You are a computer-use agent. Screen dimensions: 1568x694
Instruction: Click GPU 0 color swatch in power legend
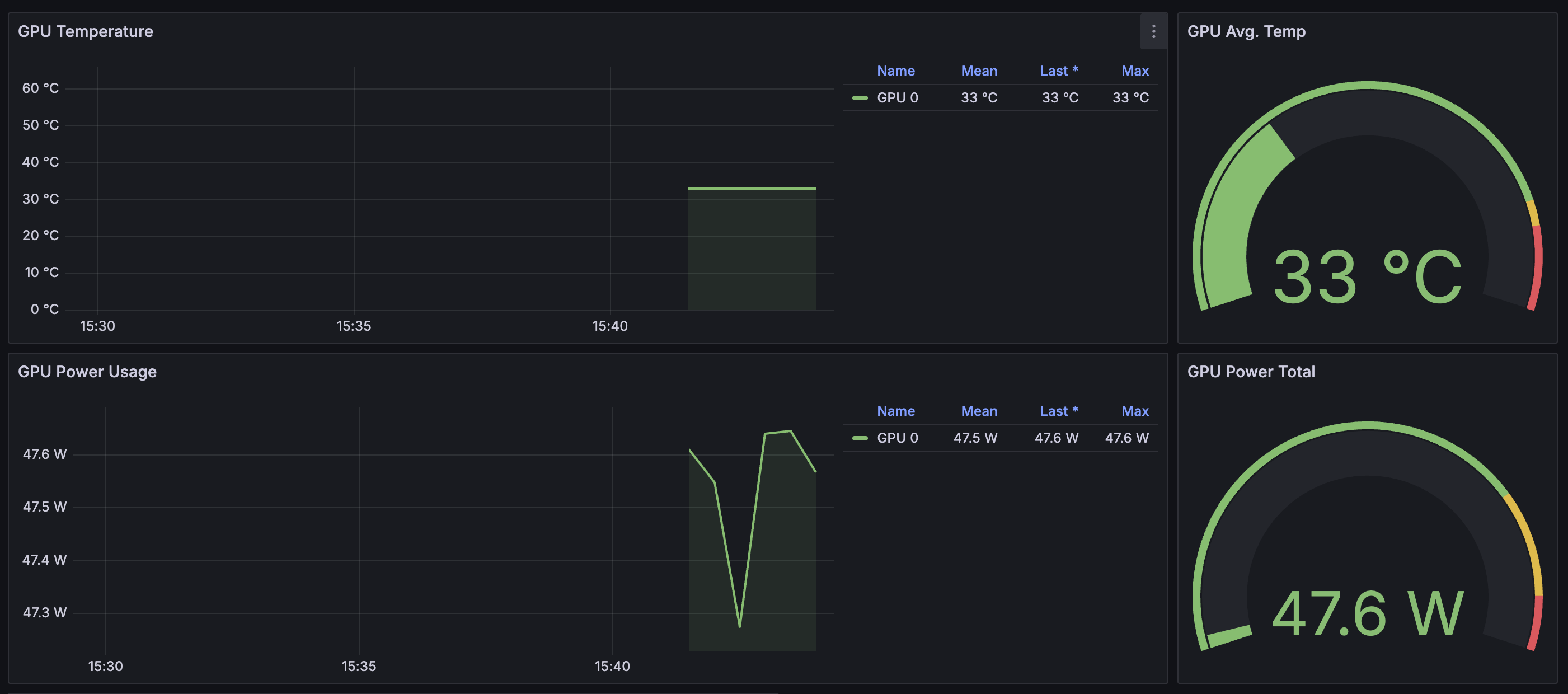[x=860, y=438]
